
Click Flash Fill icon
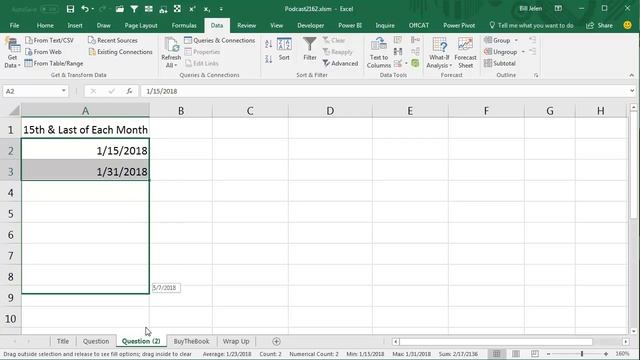pos(398,40)
